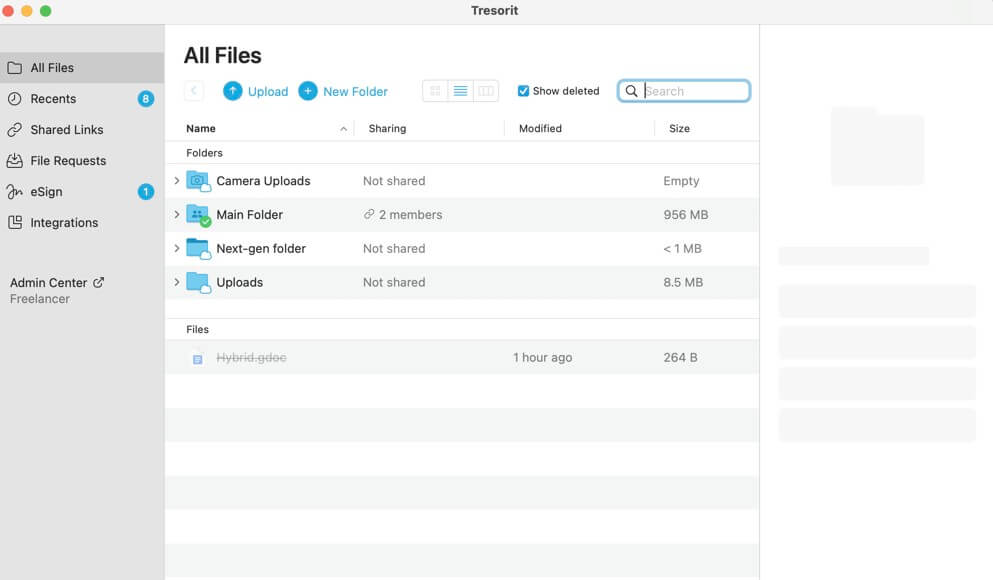
Task: Expand the Camera Uploads folder
Action: coord(177,181)
